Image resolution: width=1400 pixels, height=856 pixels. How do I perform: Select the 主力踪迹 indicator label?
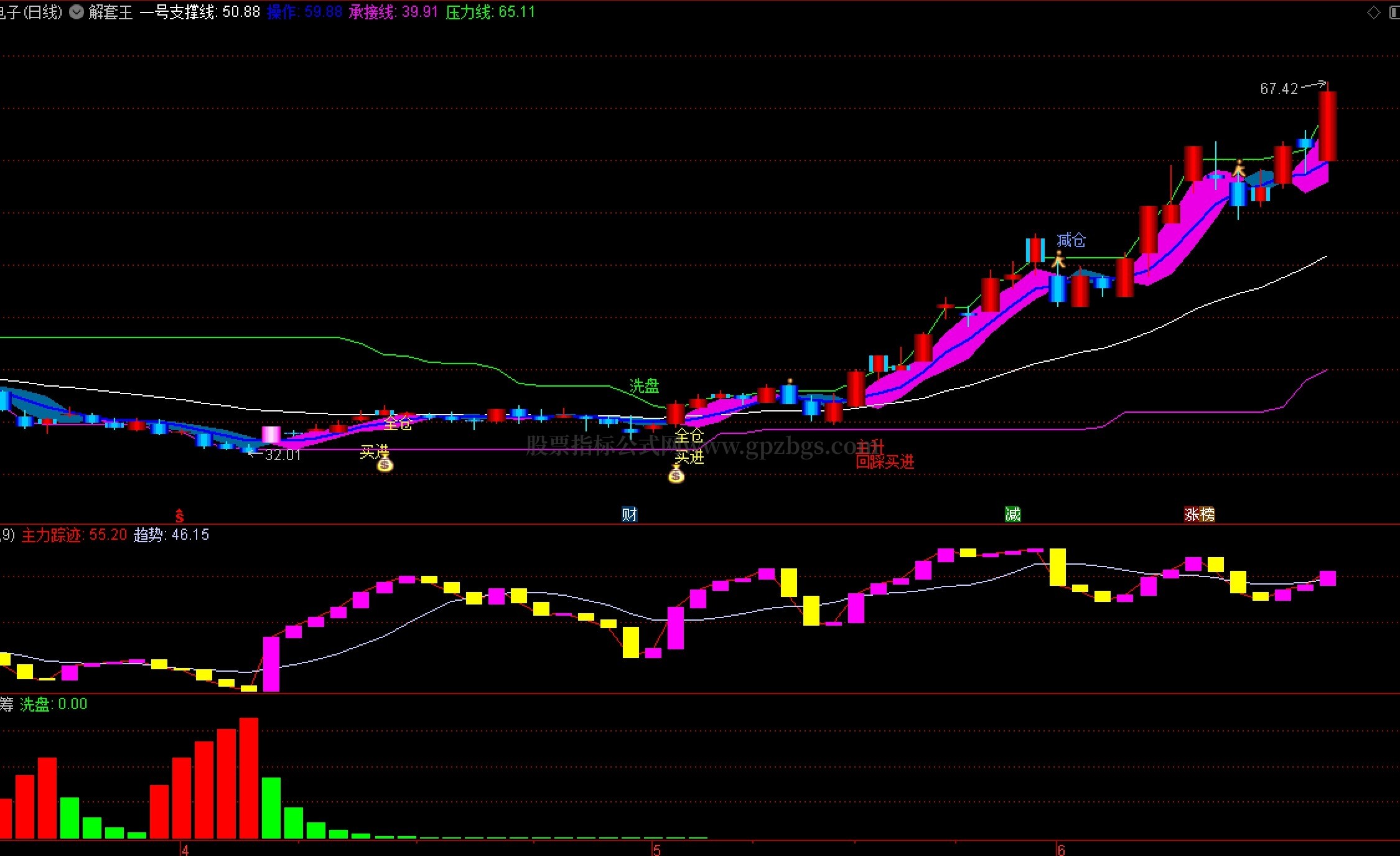52,535
